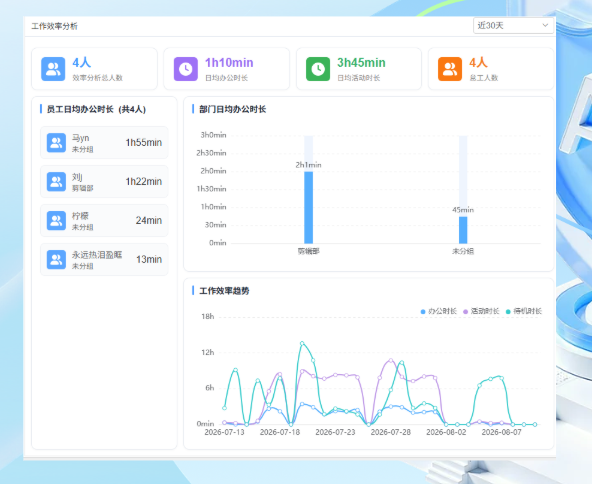
Task: Toggle the 待机时长 legend series
Action: click(524, 311)
